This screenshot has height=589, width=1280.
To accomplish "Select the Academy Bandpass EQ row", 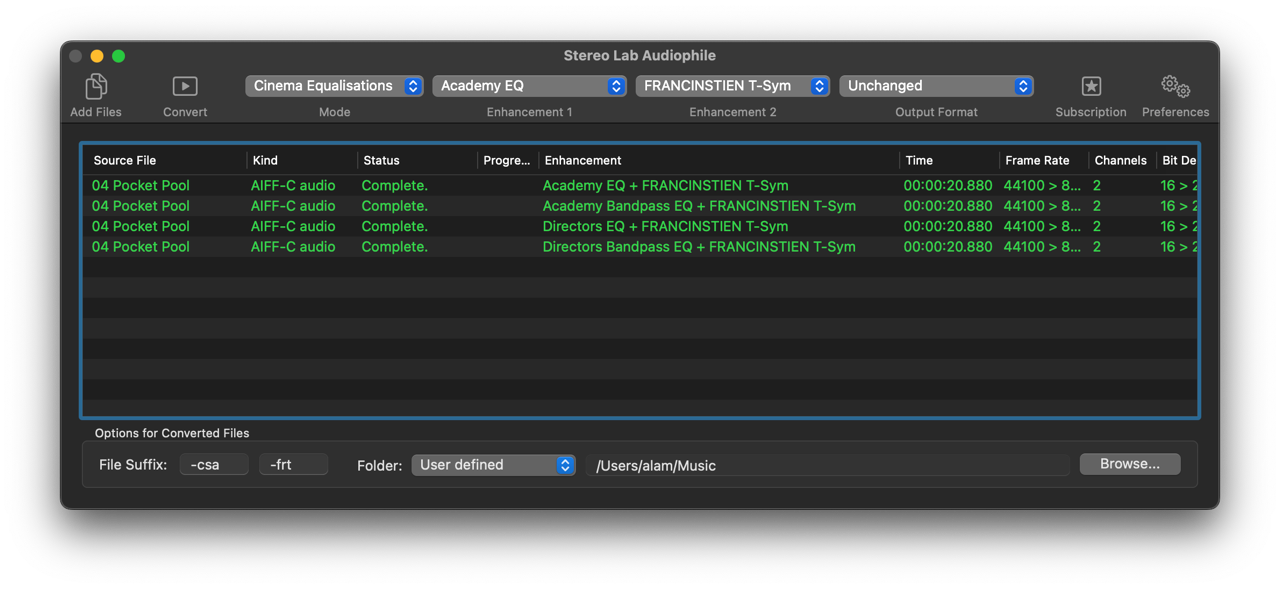I will [x=698, y=206].
